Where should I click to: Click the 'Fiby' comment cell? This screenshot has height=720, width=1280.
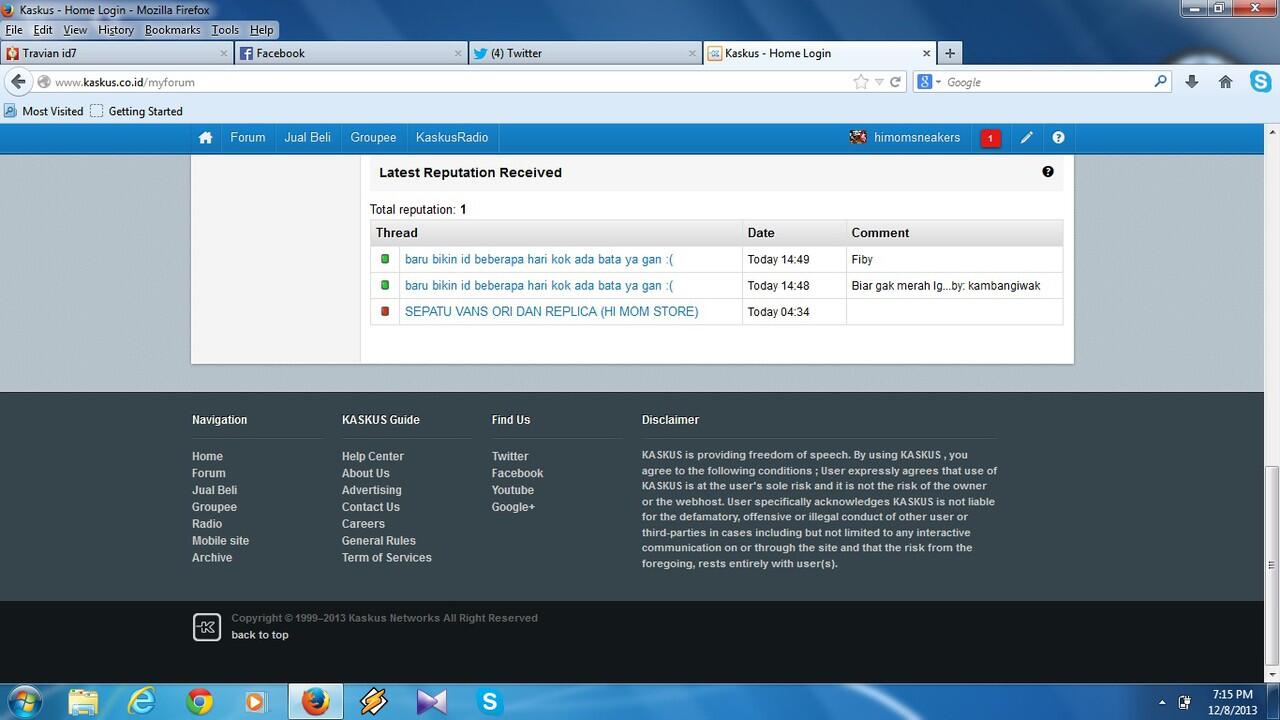click(x=954, y=259)
